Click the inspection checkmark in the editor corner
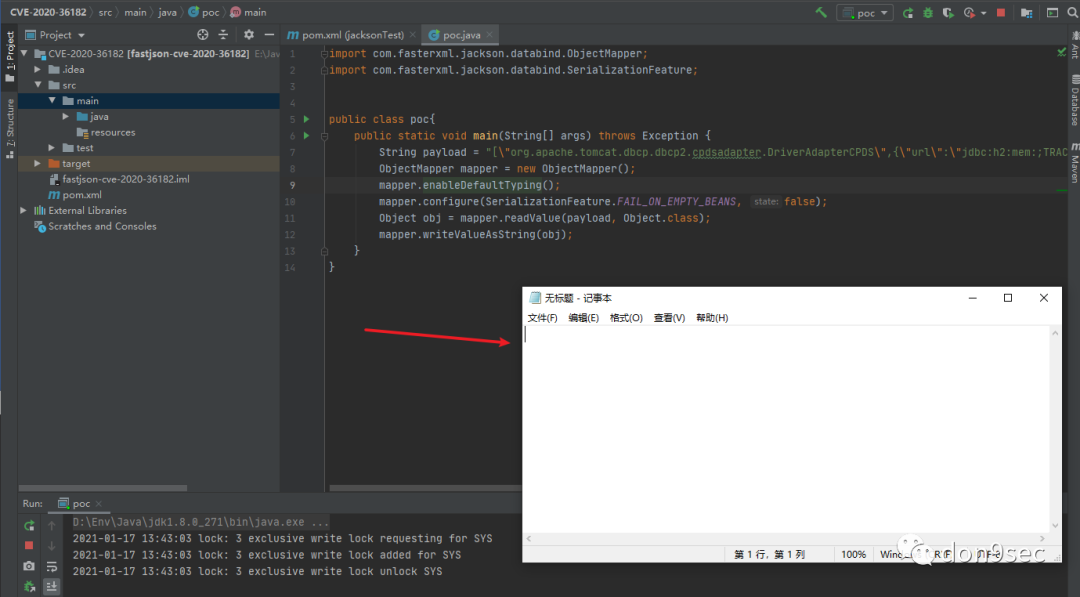The width and height of the screenshot is (1080, 597). click(x=1061, y=52)
